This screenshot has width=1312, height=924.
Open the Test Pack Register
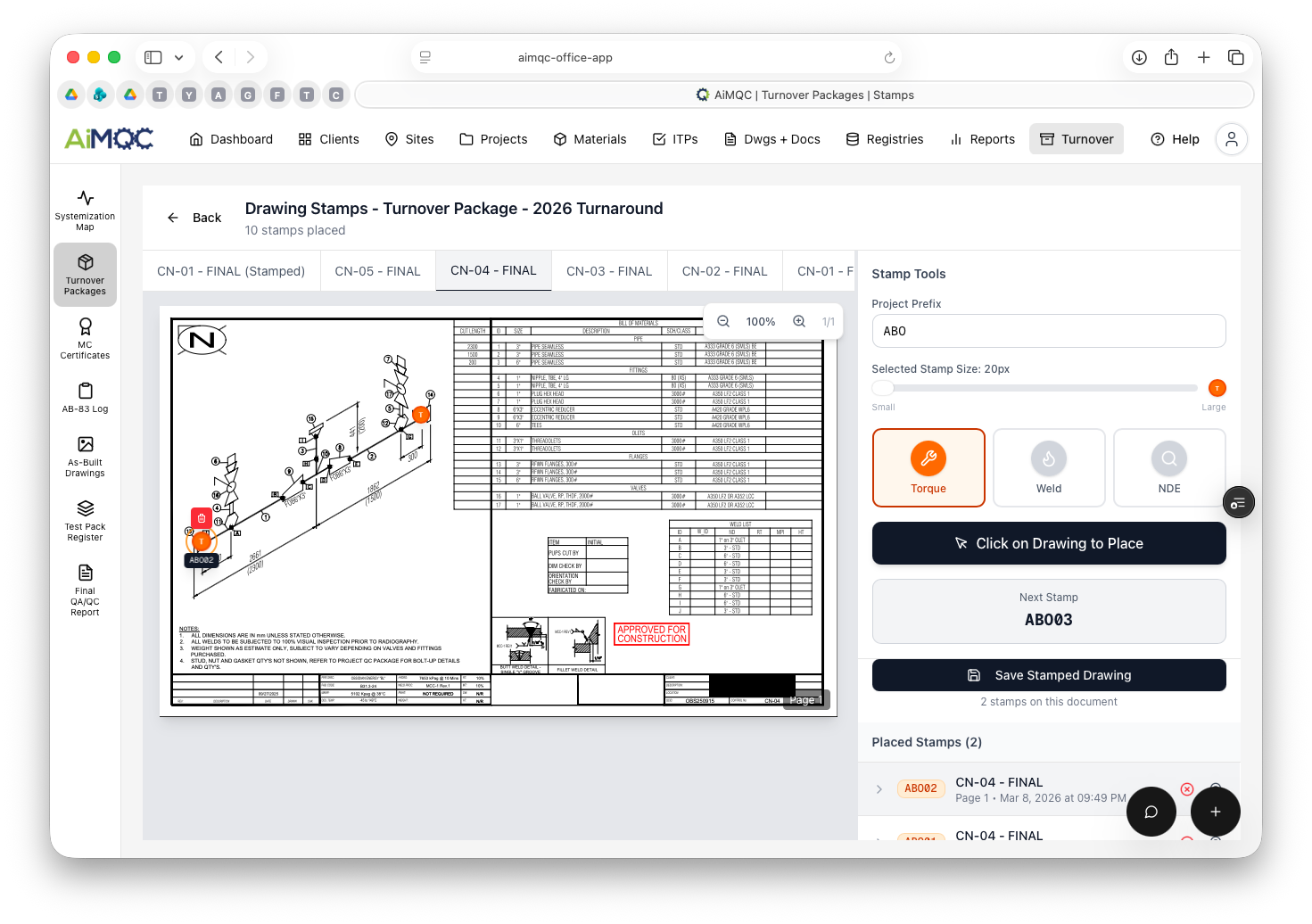click(x=85, y=521)
